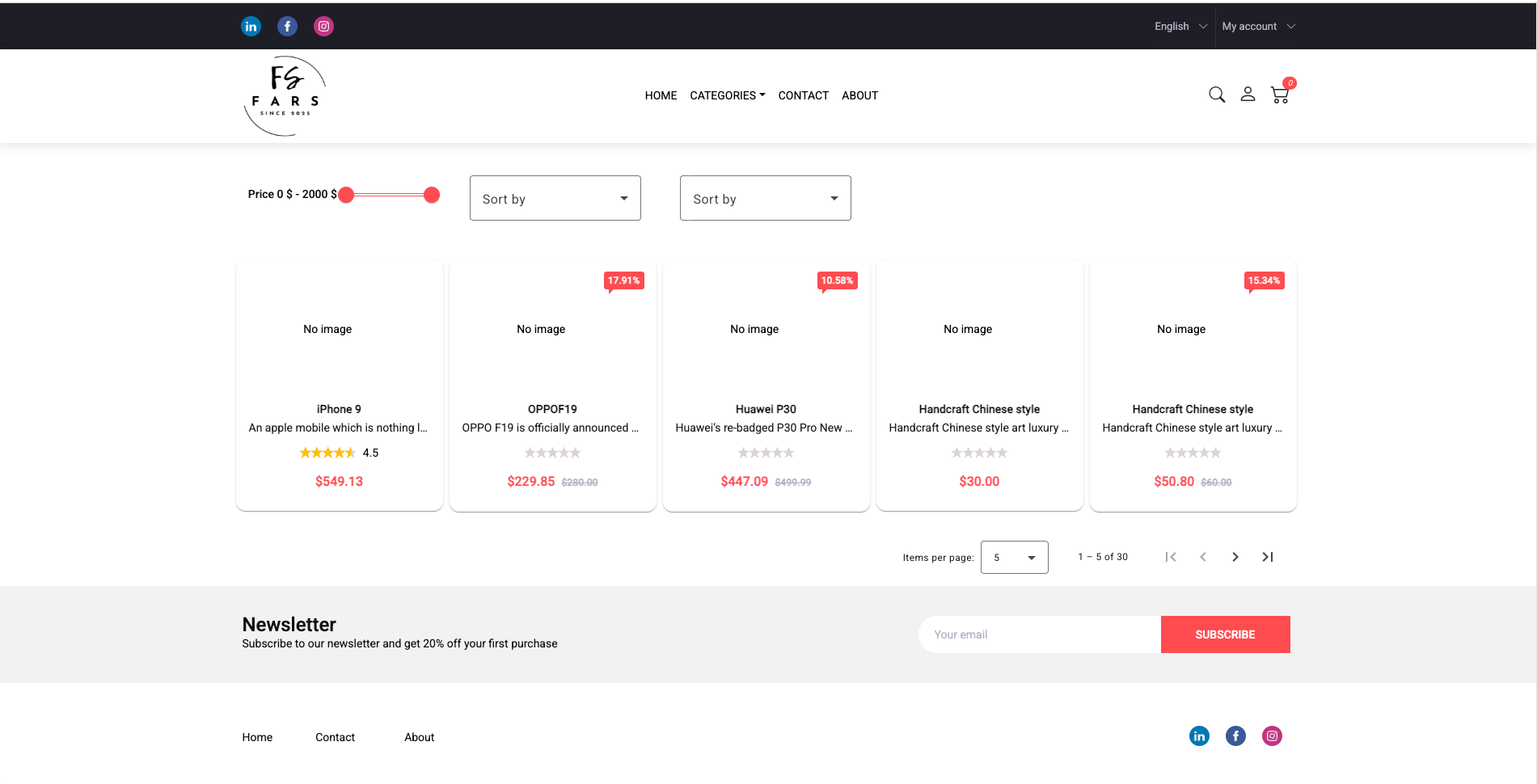1537x784 pixels.
Task: Click the Facebook icon in top bar
Action: [x=287, y=27]
